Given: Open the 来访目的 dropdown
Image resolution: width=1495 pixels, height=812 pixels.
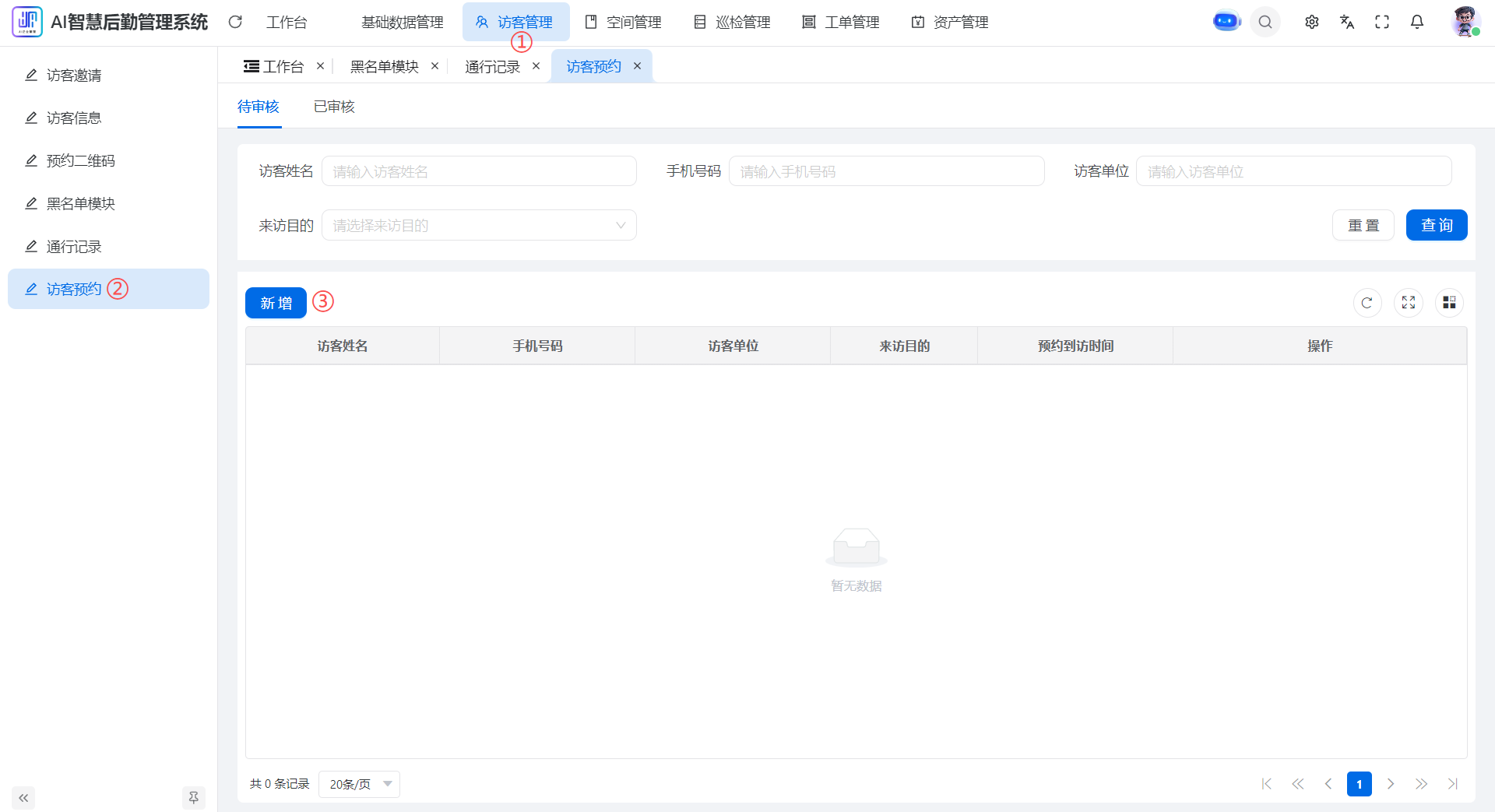Looking at the screenshot, I should [479, 226].
